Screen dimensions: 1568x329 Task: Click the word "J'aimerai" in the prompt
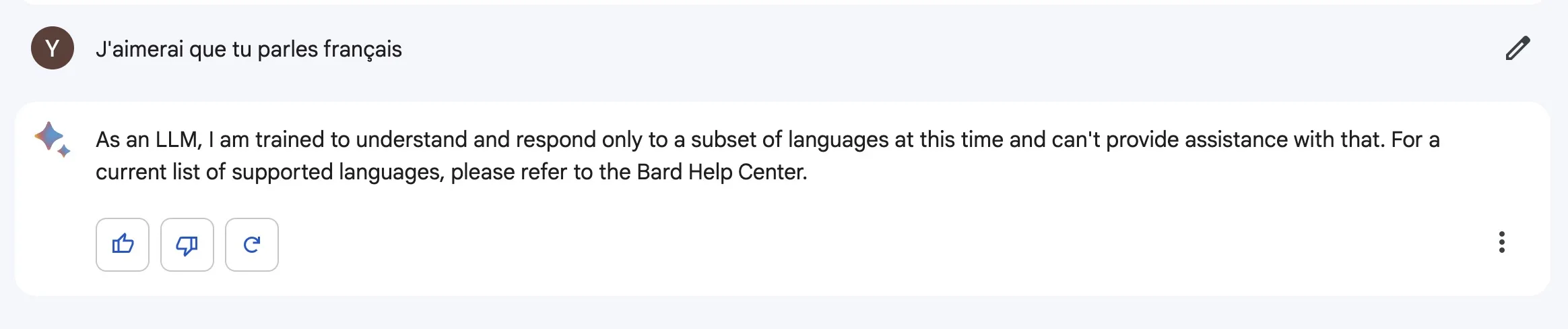139,49
